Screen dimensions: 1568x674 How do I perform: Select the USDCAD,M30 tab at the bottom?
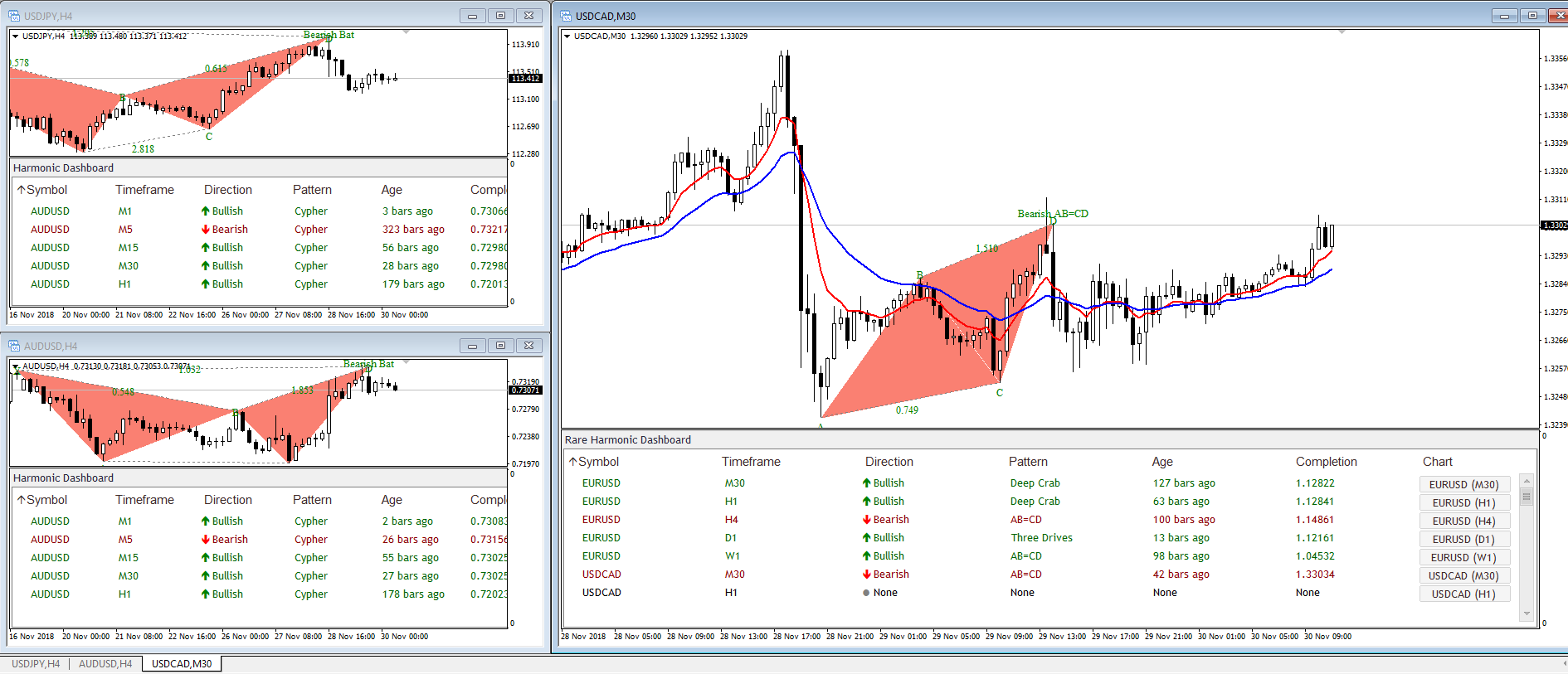pos(182,664)
